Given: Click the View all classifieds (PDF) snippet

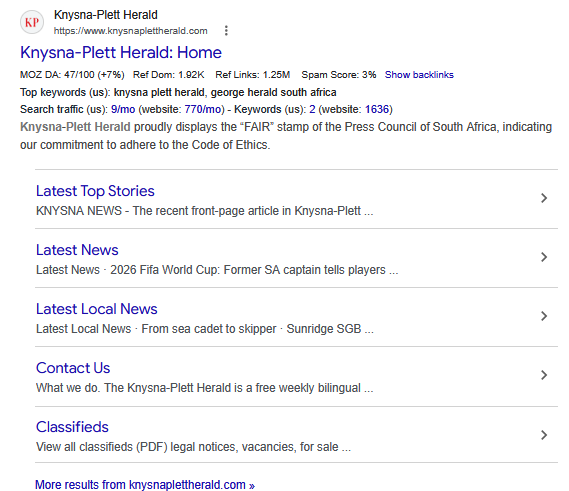Looking at the screenshot, I should pos(193,447).
